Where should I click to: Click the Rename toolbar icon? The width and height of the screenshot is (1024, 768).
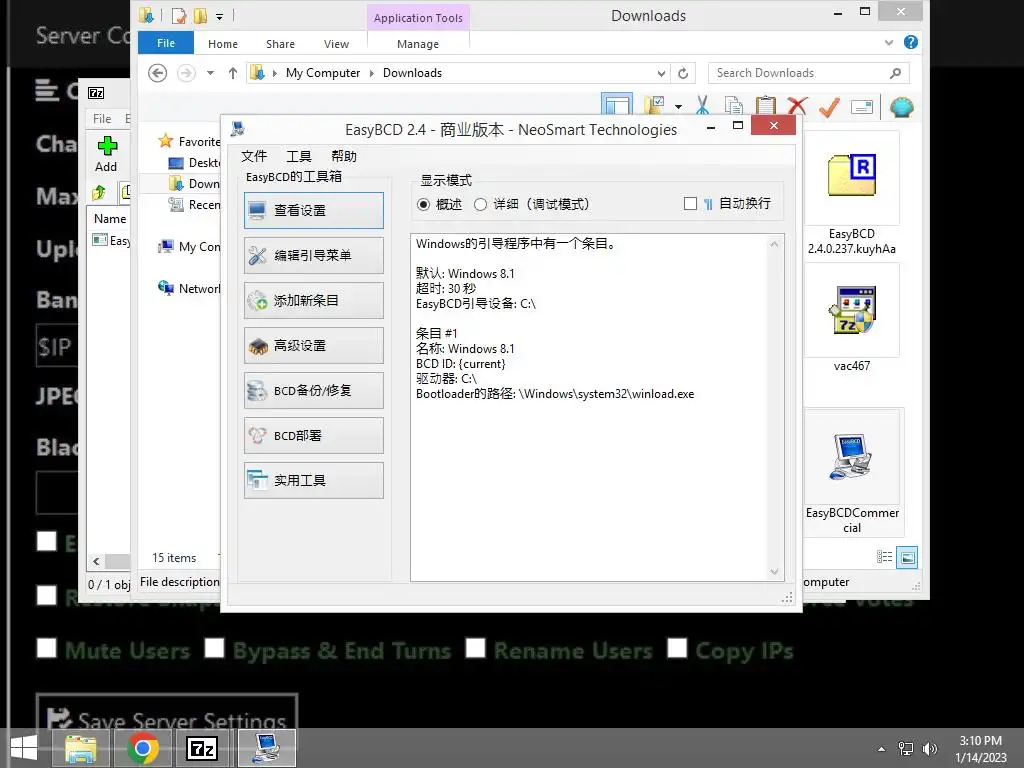coord(862,106)
